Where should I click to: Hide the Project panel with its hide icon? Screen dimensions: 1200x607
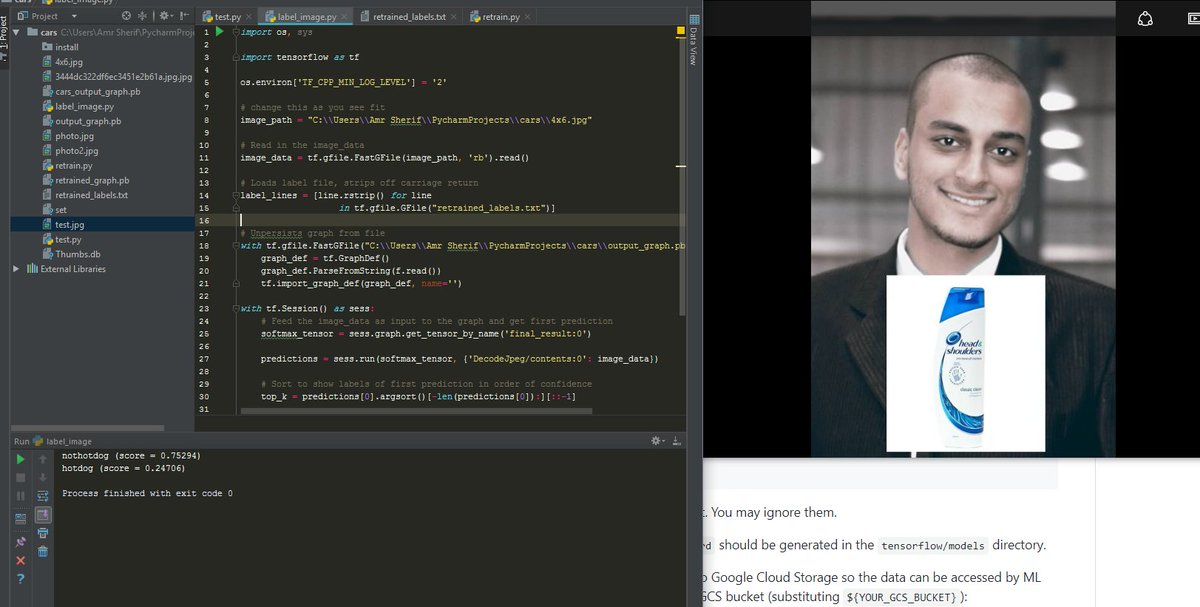pos(185,16)
